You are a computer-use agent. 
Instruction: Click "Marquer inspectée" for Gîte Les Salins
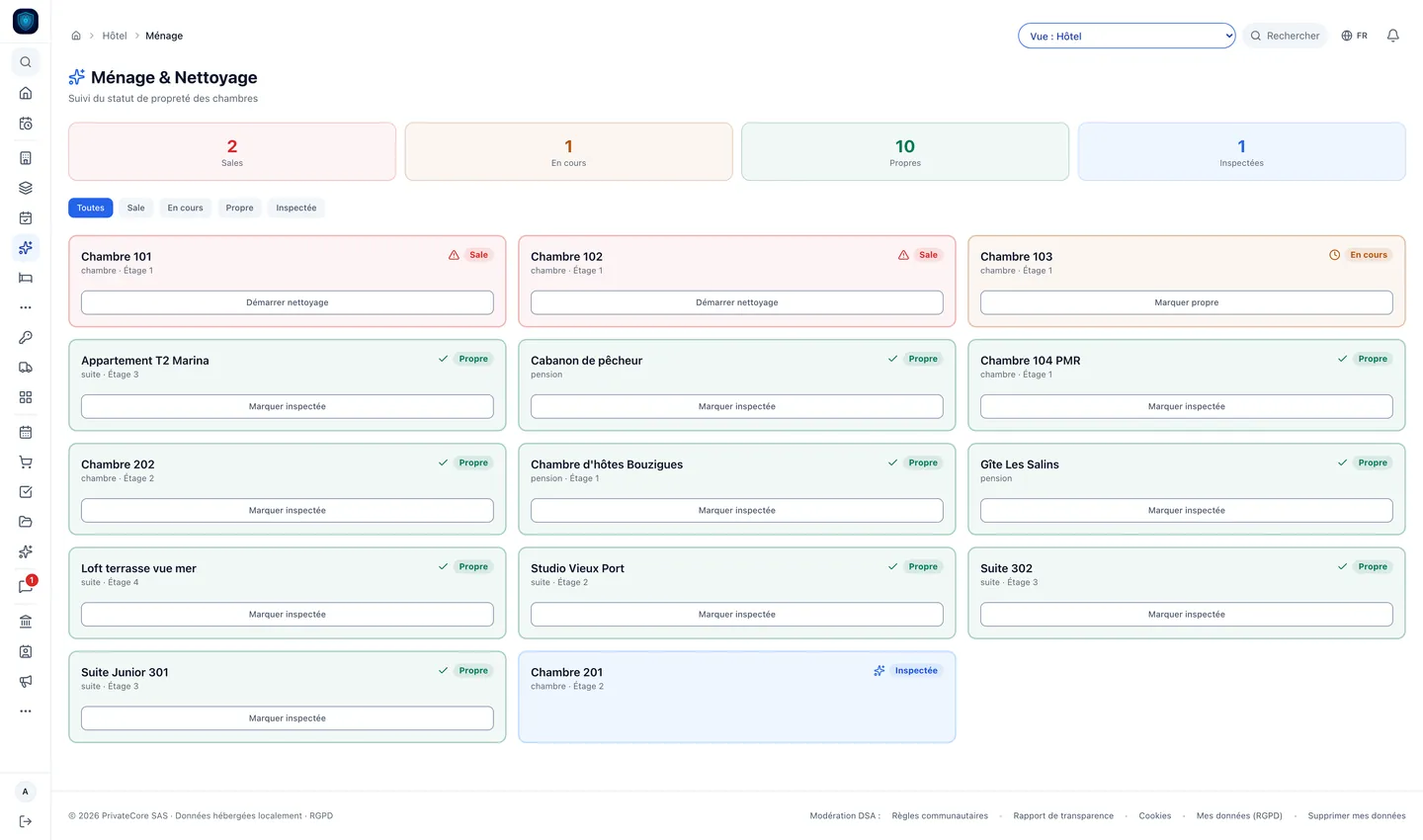click(1187, 510)
